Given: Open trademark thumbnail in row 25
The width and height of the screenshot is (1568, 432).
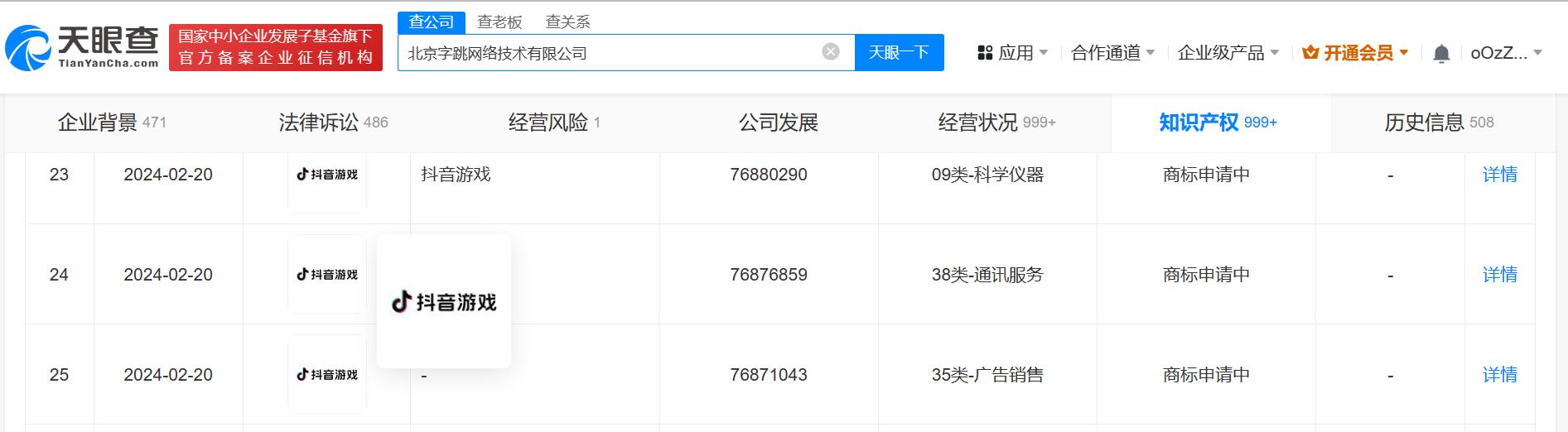Looking at the screenshot, I should tap(327, 375).
